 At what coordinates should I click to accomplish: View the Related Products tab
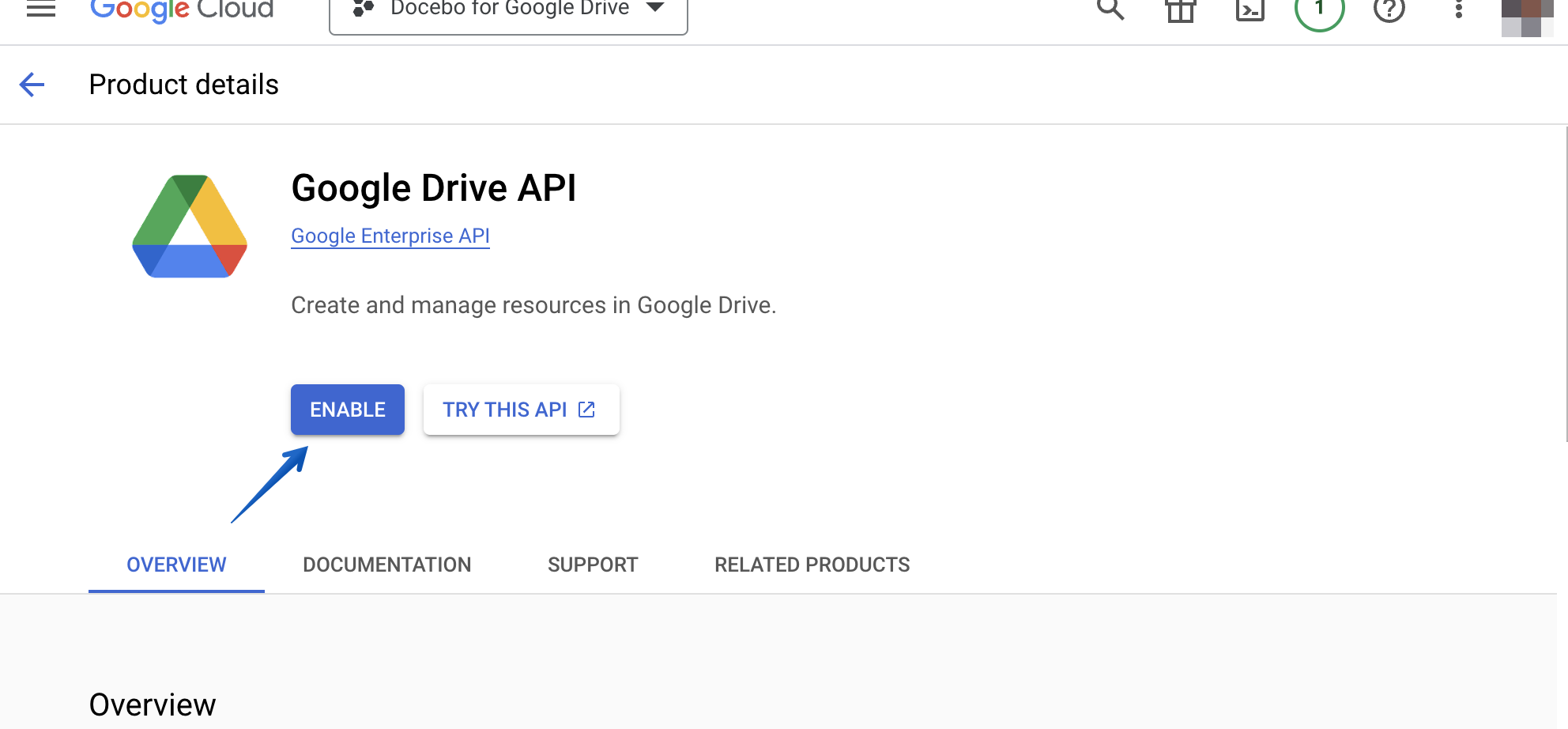[x=812, y=565]
